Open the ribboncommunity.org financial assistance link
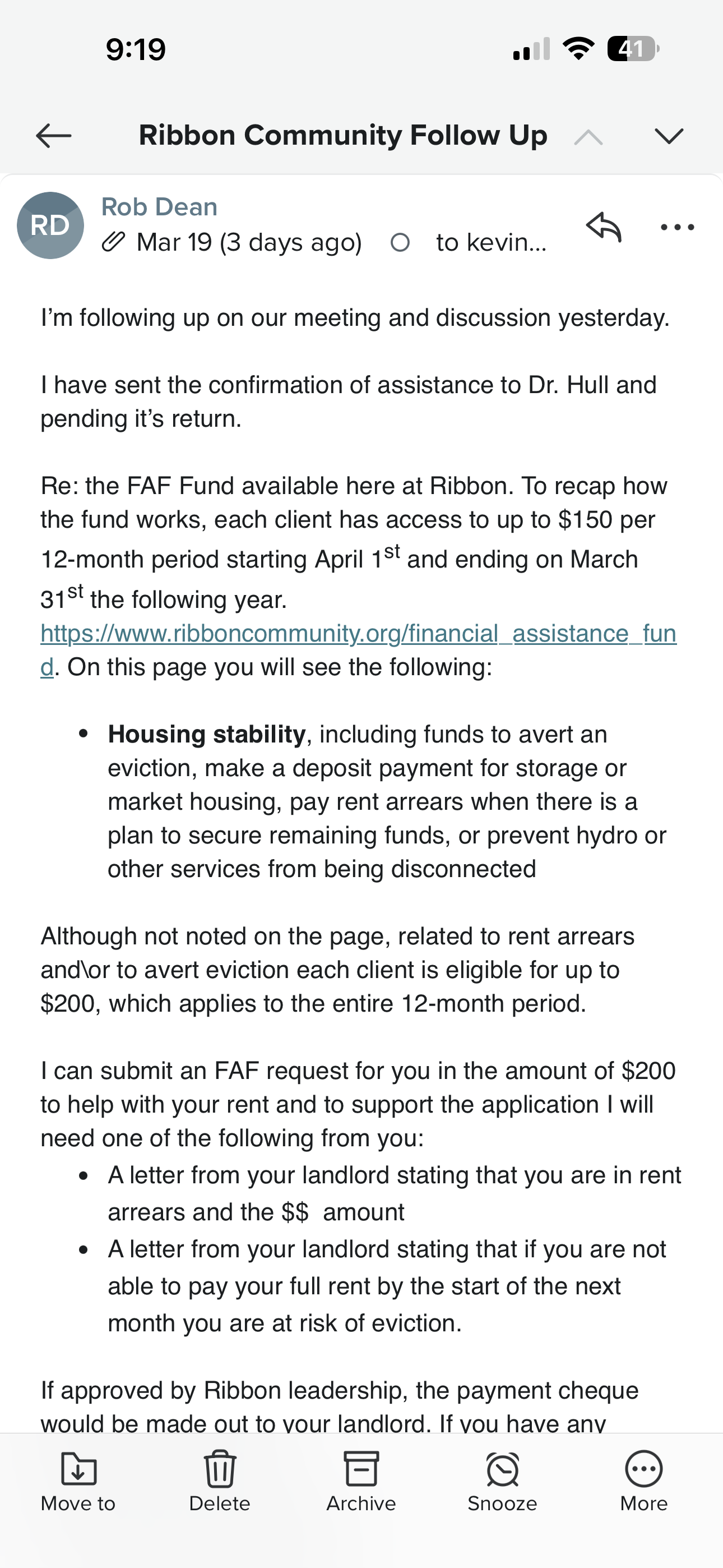Viewport: 723px width, 1568px height. pos(358,634)
